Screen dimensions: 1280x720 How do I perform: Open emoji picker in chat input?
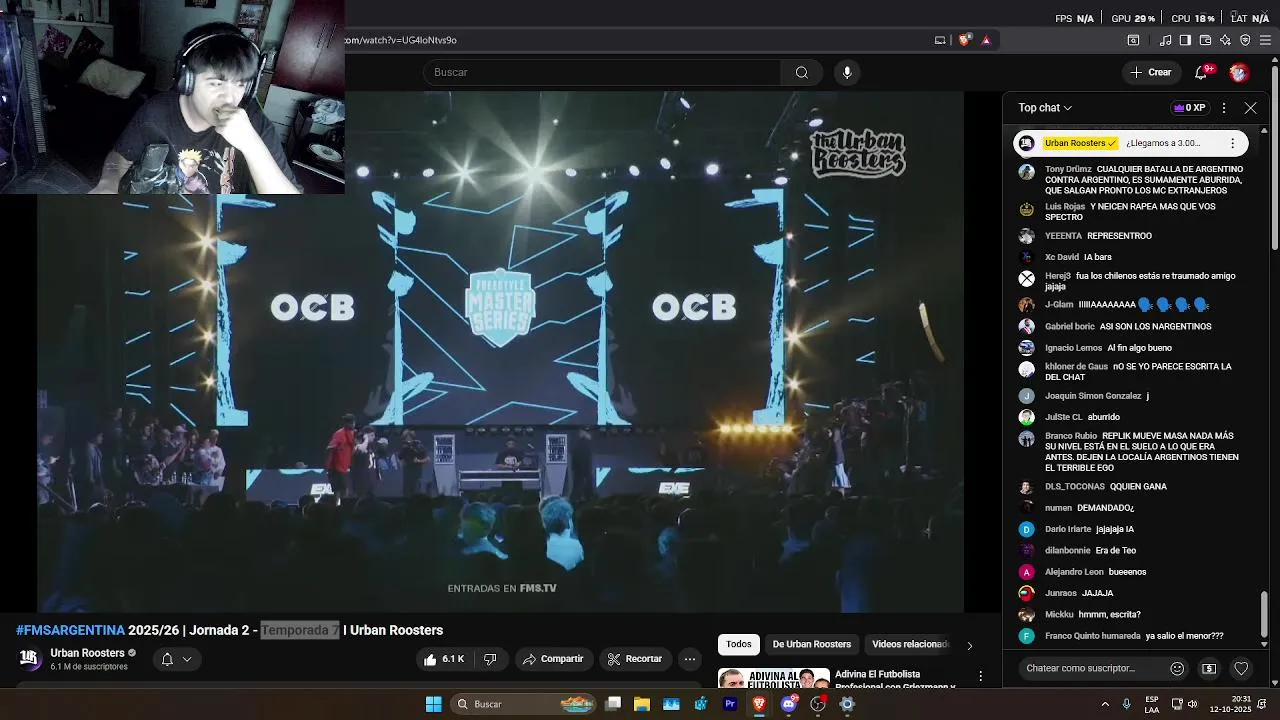click(1177, 668)
